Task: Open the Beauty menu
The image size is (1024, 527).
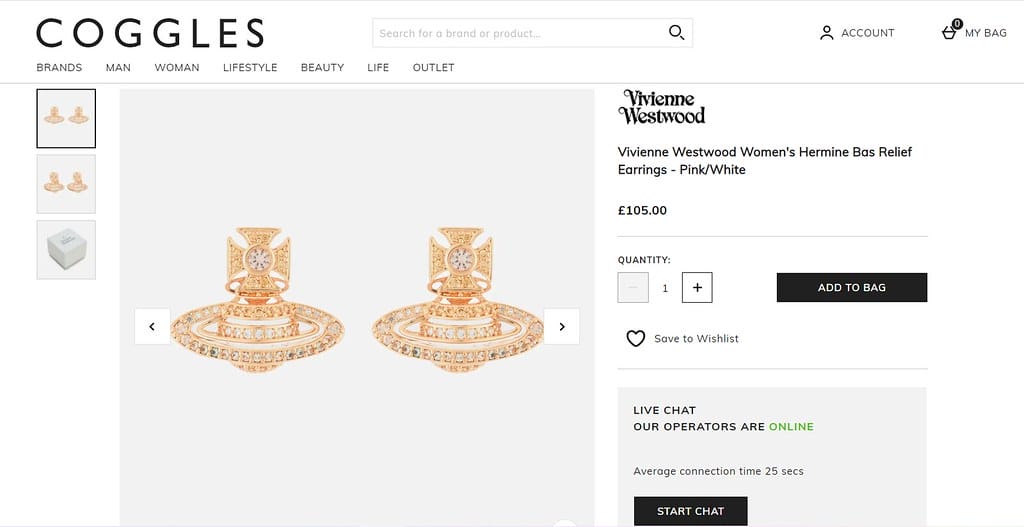Action: pyautogui.click(x=322, y=68)
